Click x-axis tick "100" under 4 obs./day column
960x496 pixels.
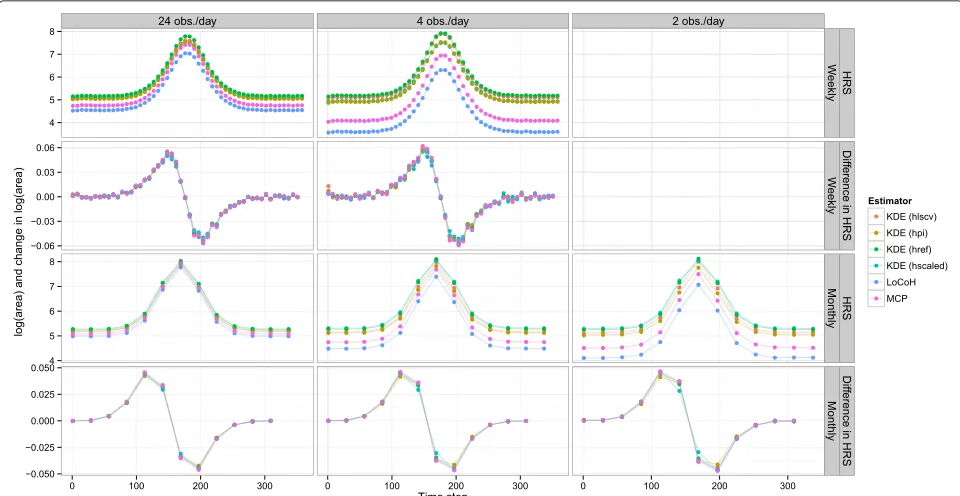coord(392,484)
